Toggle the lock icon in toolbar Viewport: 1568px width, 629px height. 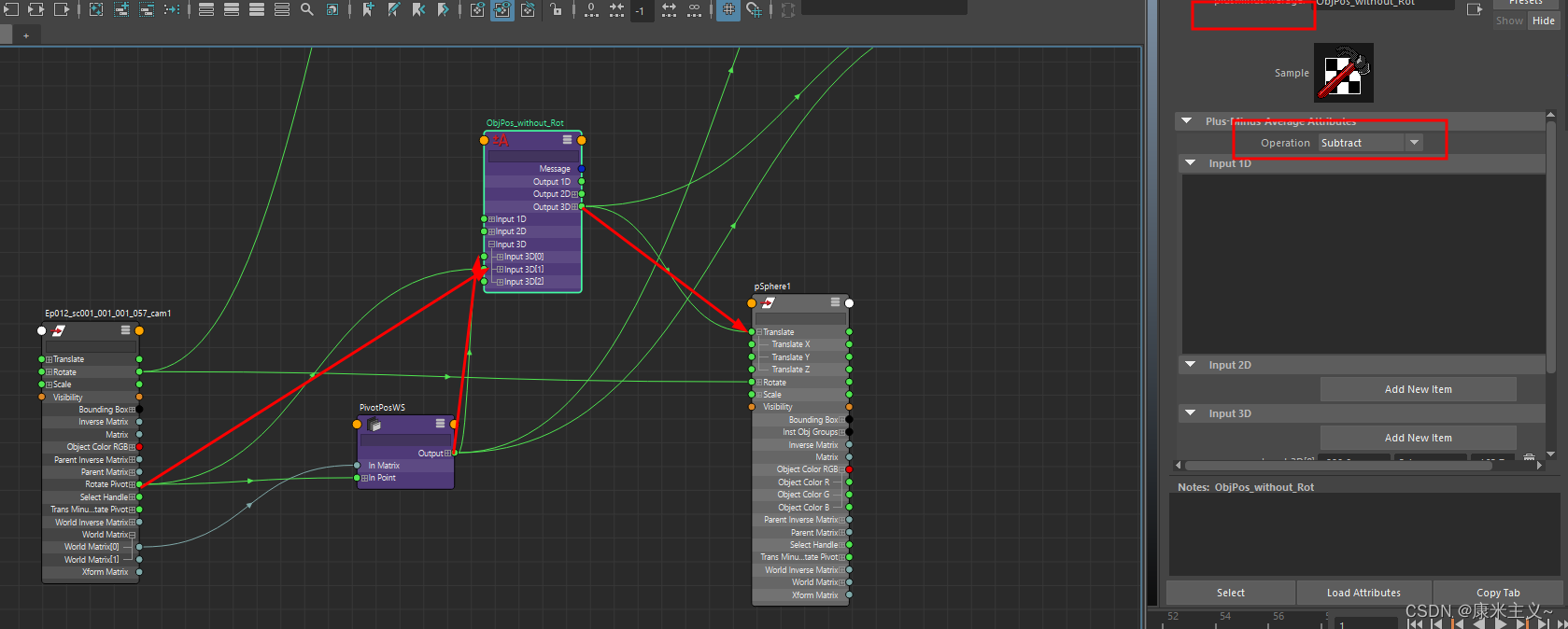click(557, 9)
